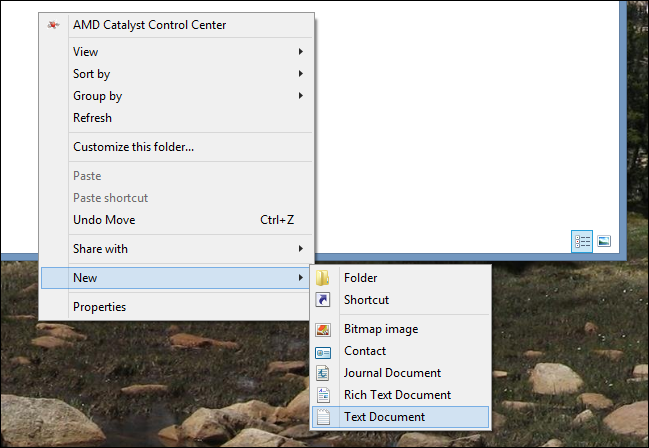649x448 pixels.
Task: Open Properties from the context menu
Action: 99,307
